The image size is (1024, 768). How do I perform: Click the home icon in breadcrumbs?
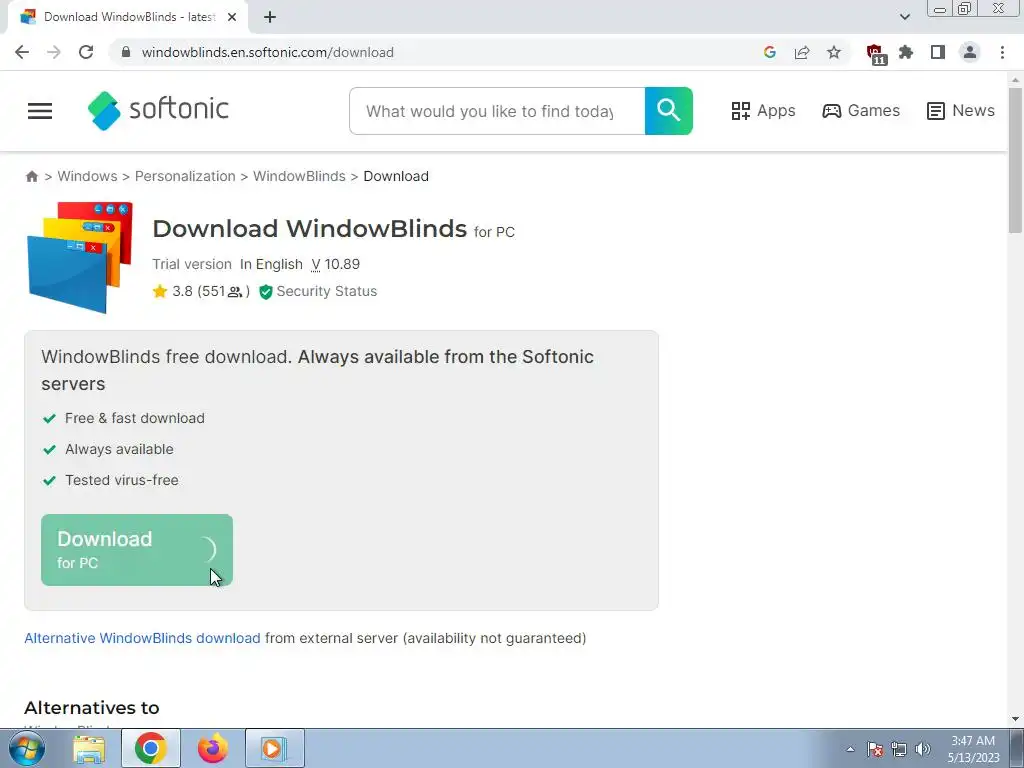[x=32, y=176]
